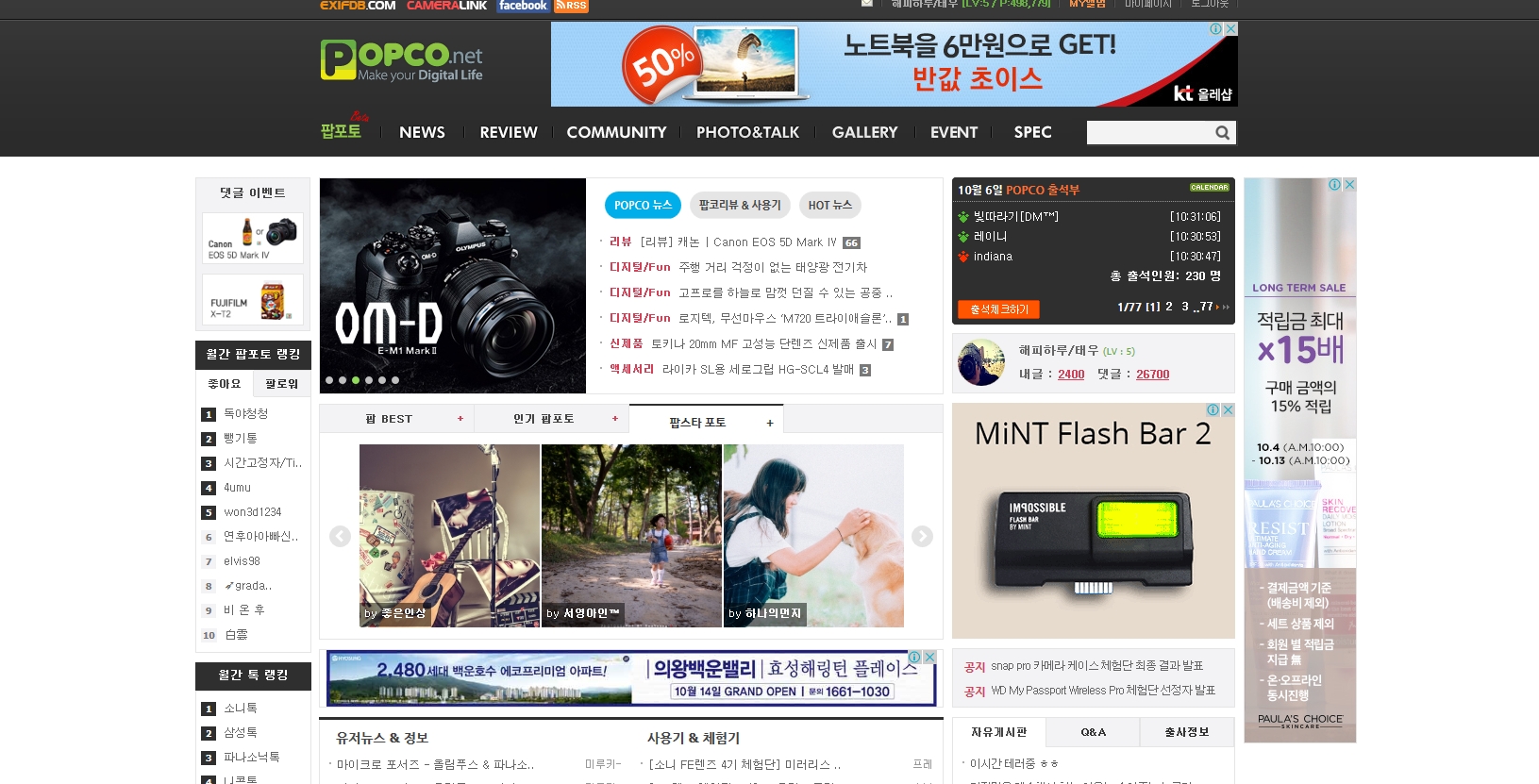The image size is (1539, 784).
Task: Open CAMERALINK top link
Action: (x=446, y=6)
